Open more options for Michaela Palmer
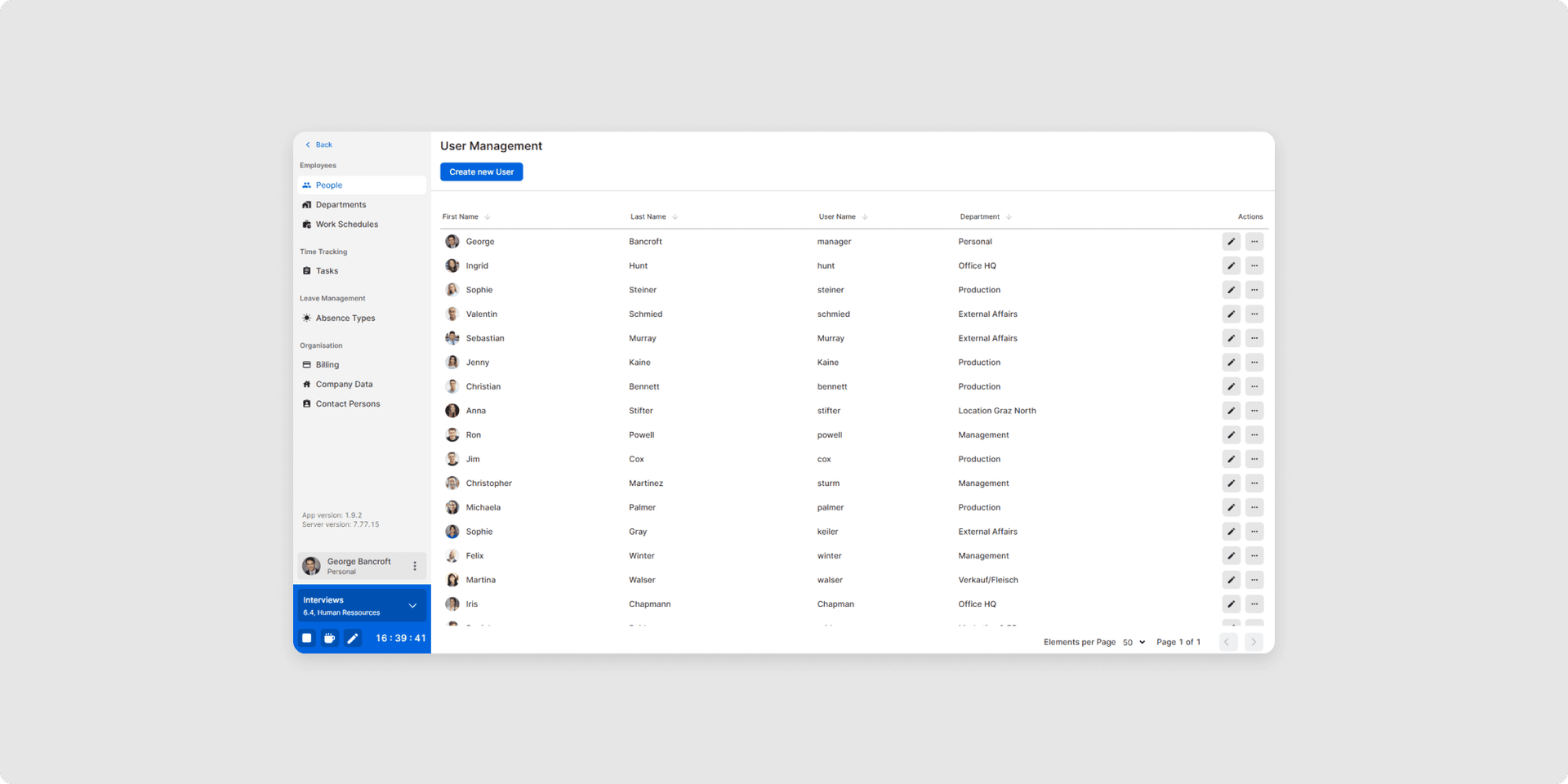 [x=1254, y=507]
